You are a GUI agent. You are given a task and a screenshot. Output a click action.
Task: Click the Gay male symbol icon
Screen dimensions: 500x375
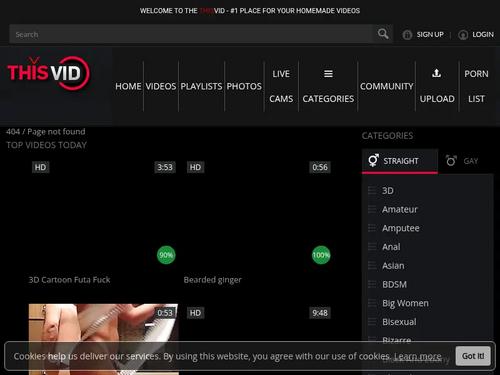(451, 161)
